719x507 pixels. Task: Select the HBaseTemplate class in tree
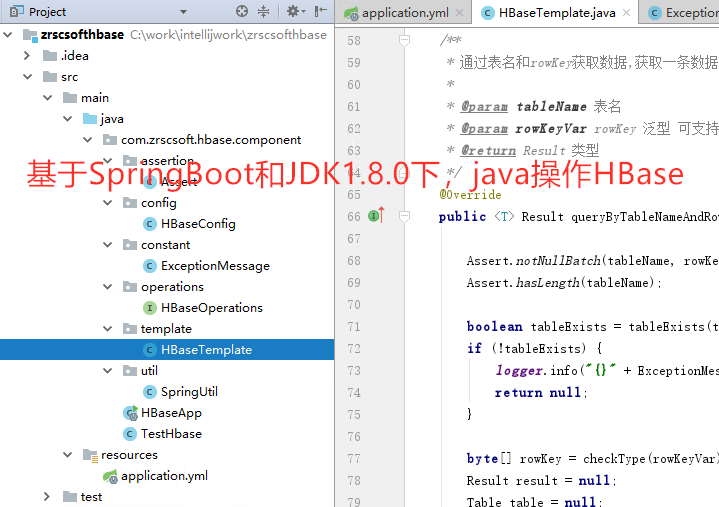click(206, 350)
